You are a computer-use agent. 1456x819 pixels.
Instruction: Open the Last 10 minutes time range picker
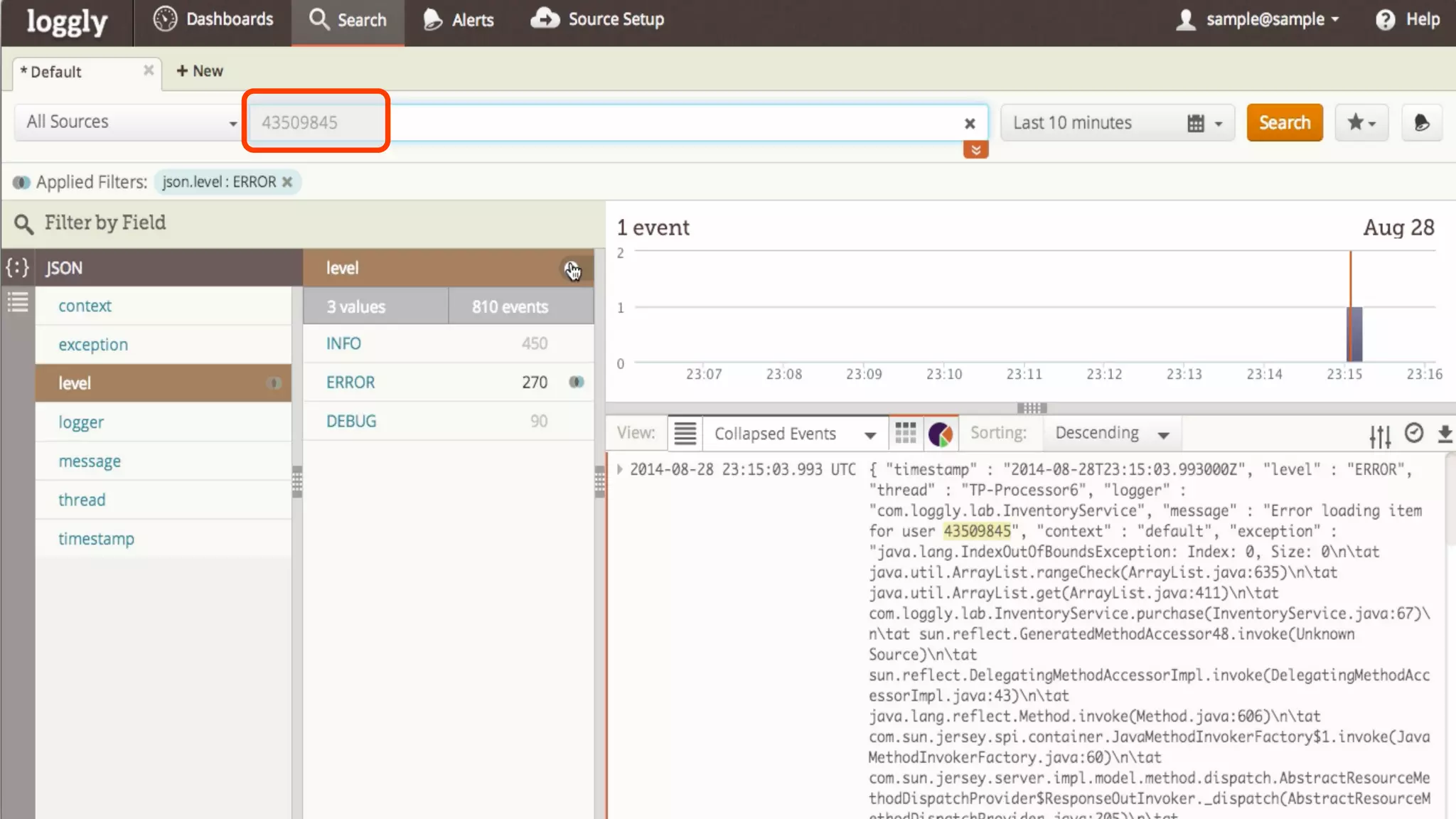click(x=1117, y=123)
